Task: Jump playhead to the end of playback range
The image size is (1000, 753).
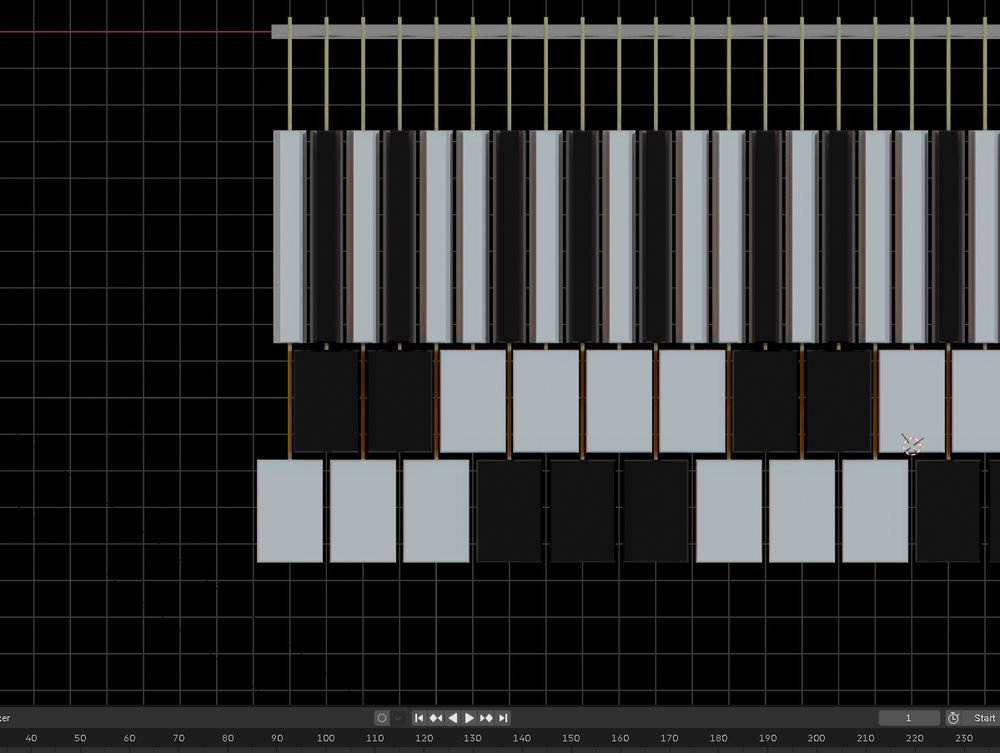Action: click(x=503, y=717)
